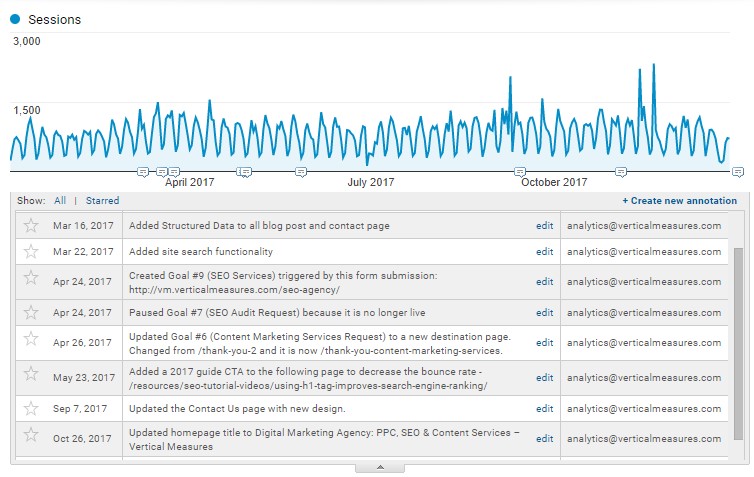754x477 pixels.
Task: Star the Mar 16, 2017 annotation
Action: (x=31, y=226)
